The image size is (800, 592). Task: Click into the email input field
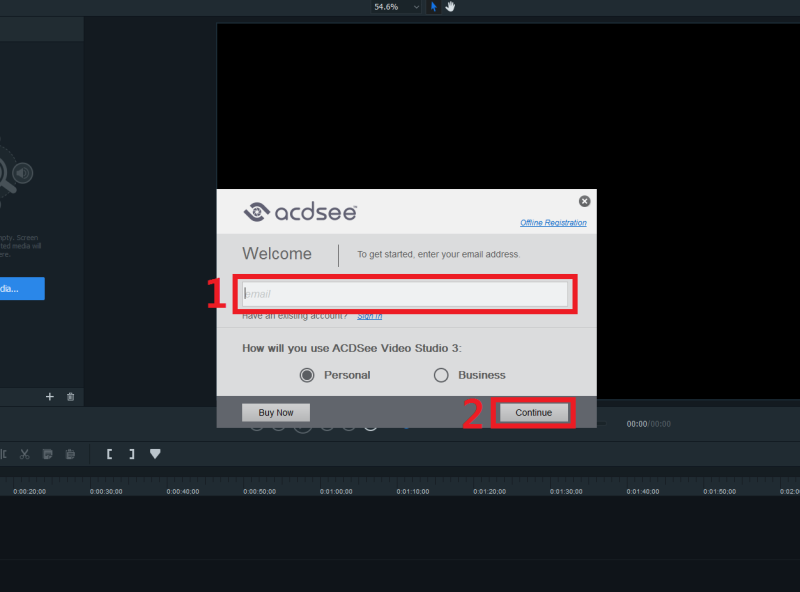click(405, 294)
